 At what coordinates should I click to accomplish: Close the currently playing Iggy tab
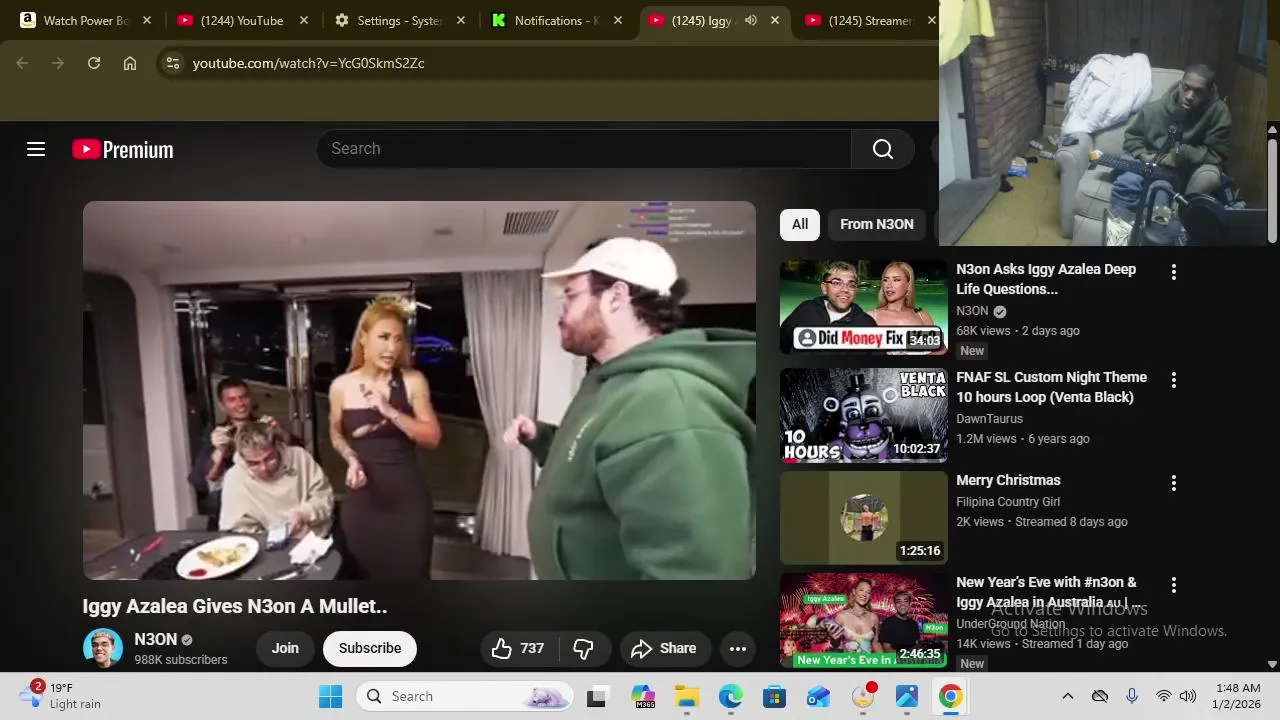pos(774,20)
